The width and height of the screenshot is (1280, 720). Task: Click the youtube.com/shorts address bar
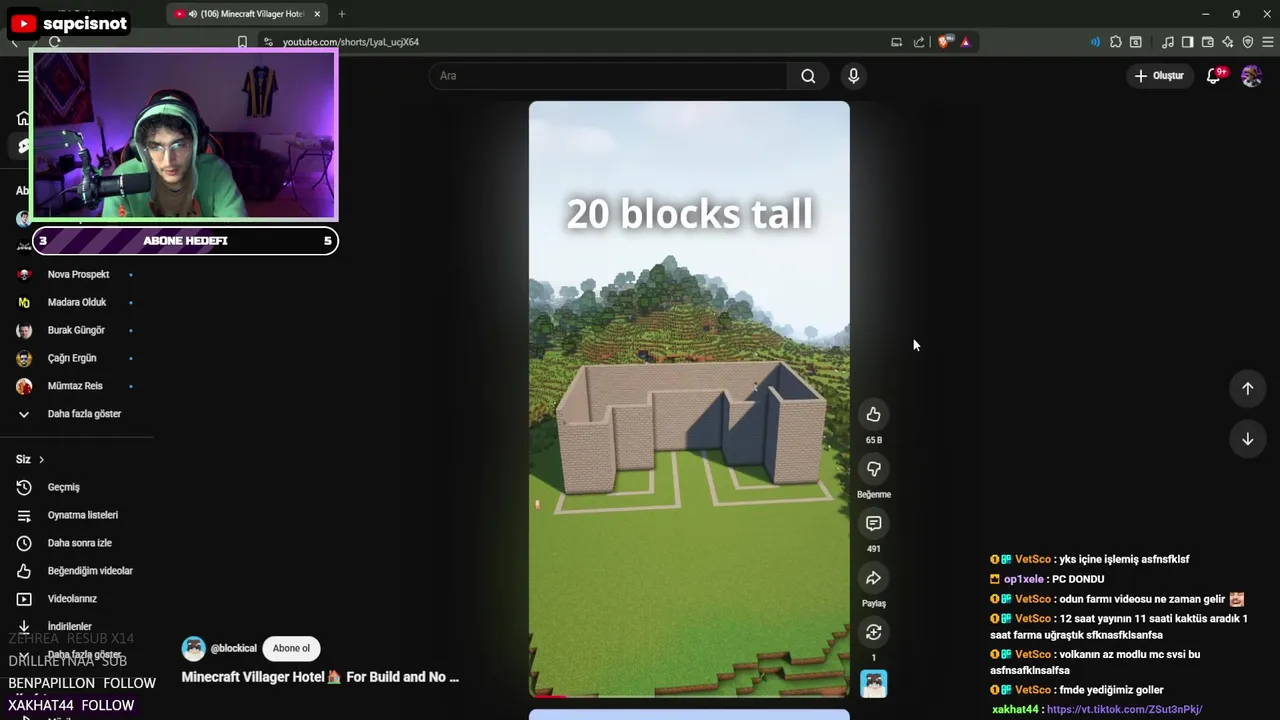(x=350, y=42)
